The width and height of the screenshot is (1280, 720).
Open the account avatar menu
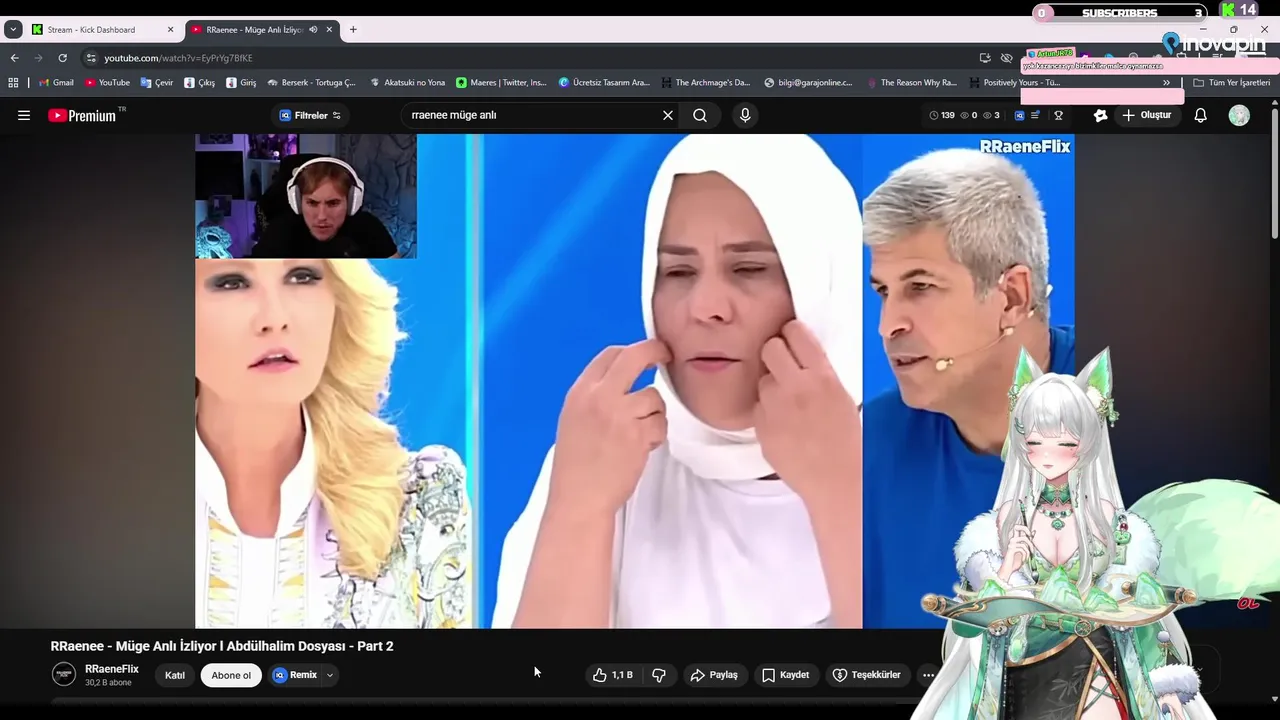coord(1239,115)
